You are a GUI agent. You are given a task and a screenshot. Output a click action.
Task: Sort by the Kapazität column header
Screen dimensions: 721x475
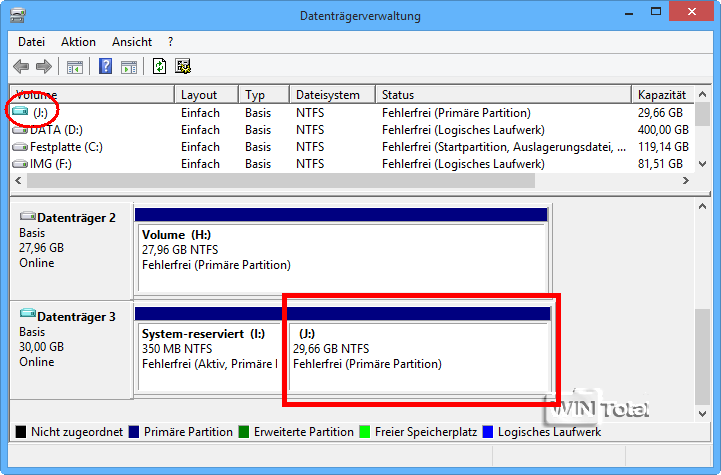(x=663, y=95)
